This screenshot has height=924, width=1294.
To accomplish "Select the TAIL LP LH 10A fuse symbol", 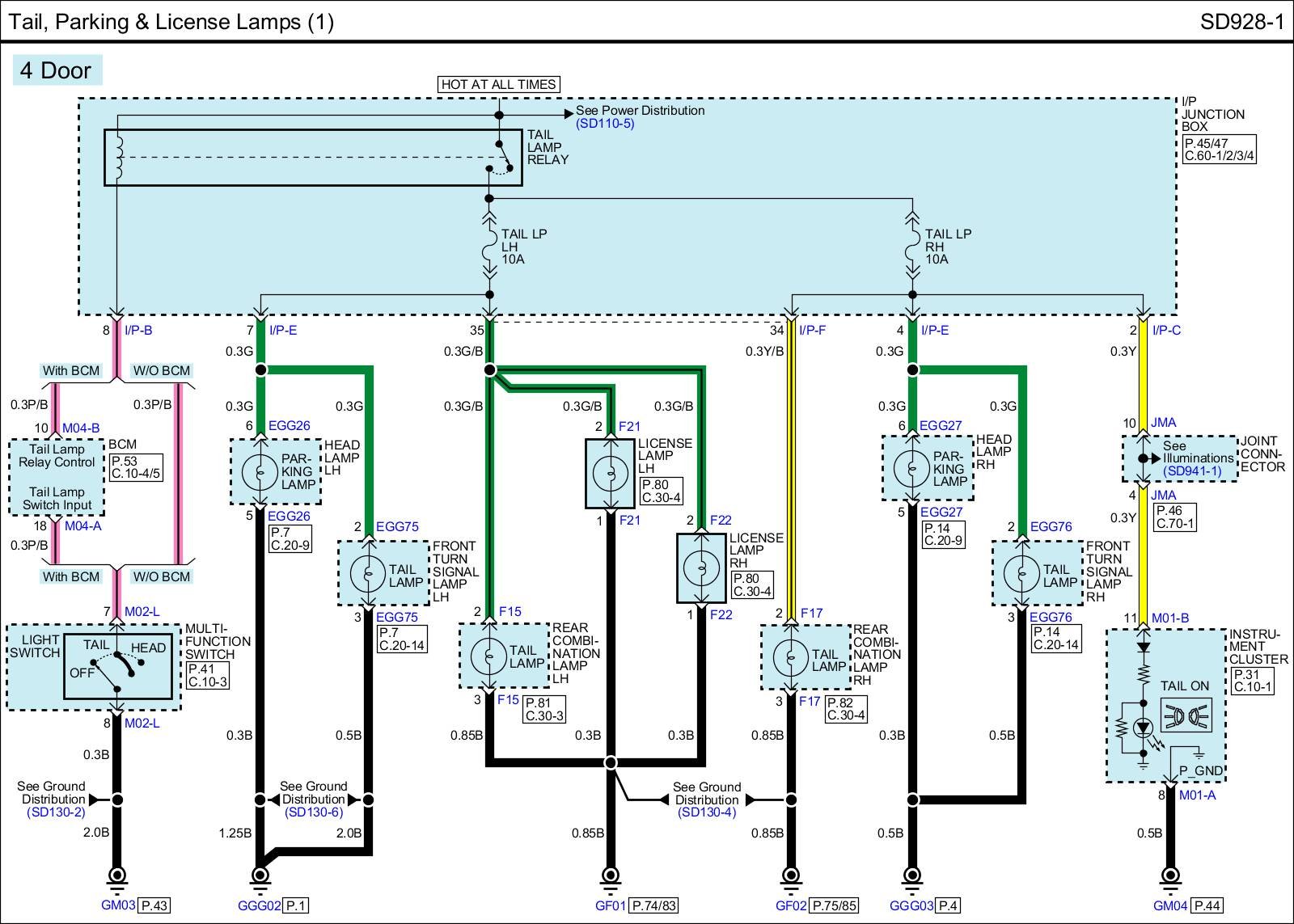I will click(488, 246).
